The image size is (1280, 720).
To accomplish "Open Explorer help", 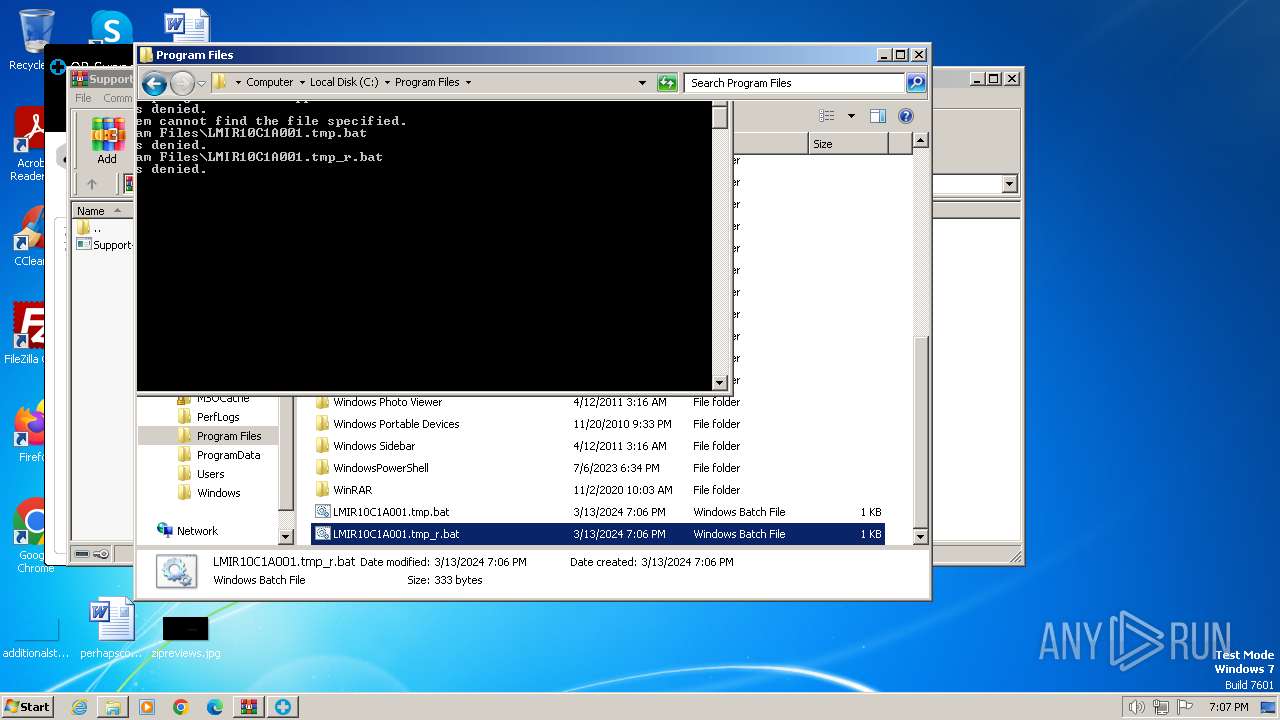I will pyautogui.click(x=905, y=116).
